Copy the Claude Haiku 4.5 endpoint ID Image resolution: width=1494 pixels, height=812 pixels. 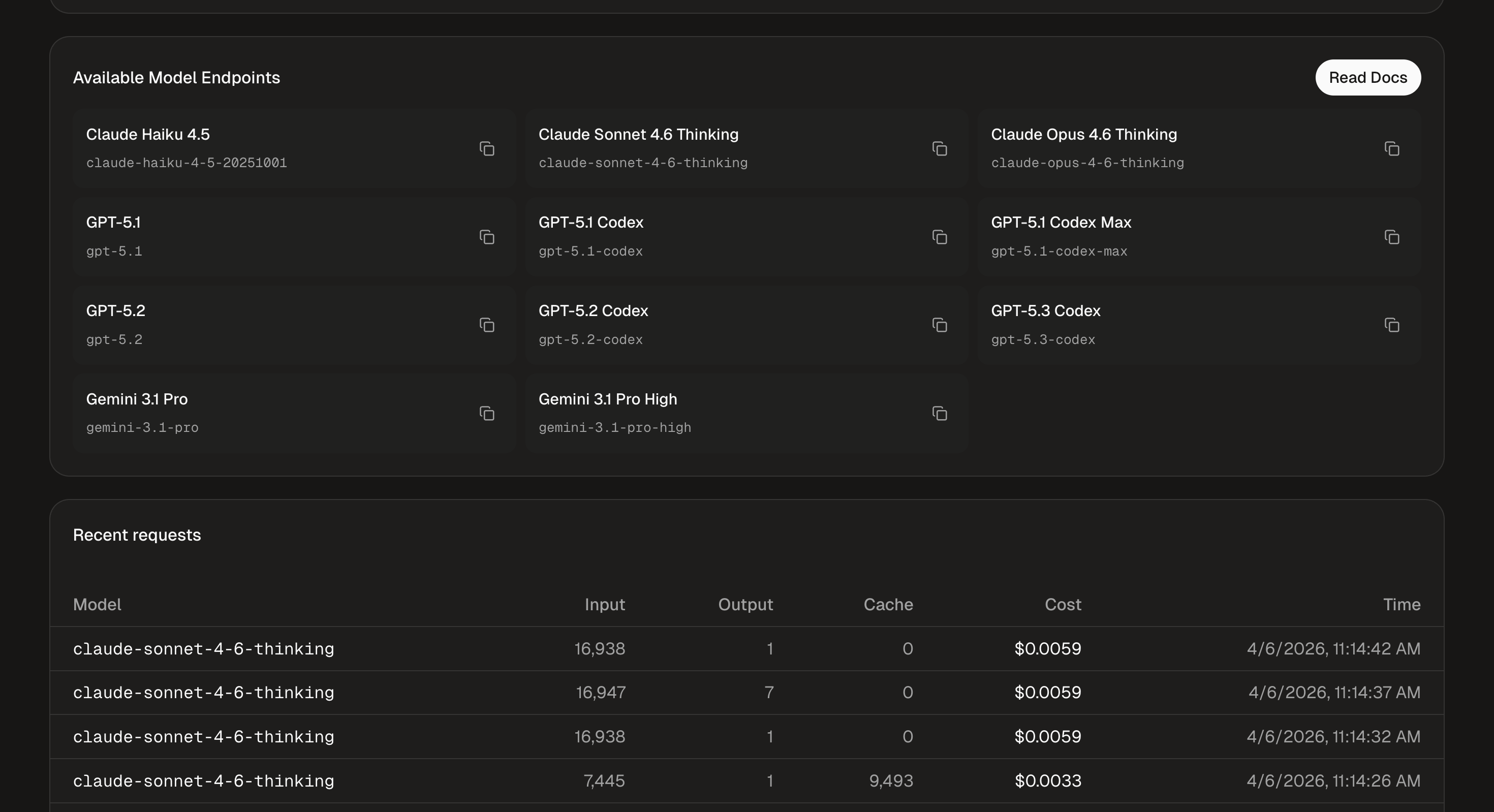coord(487,148)
